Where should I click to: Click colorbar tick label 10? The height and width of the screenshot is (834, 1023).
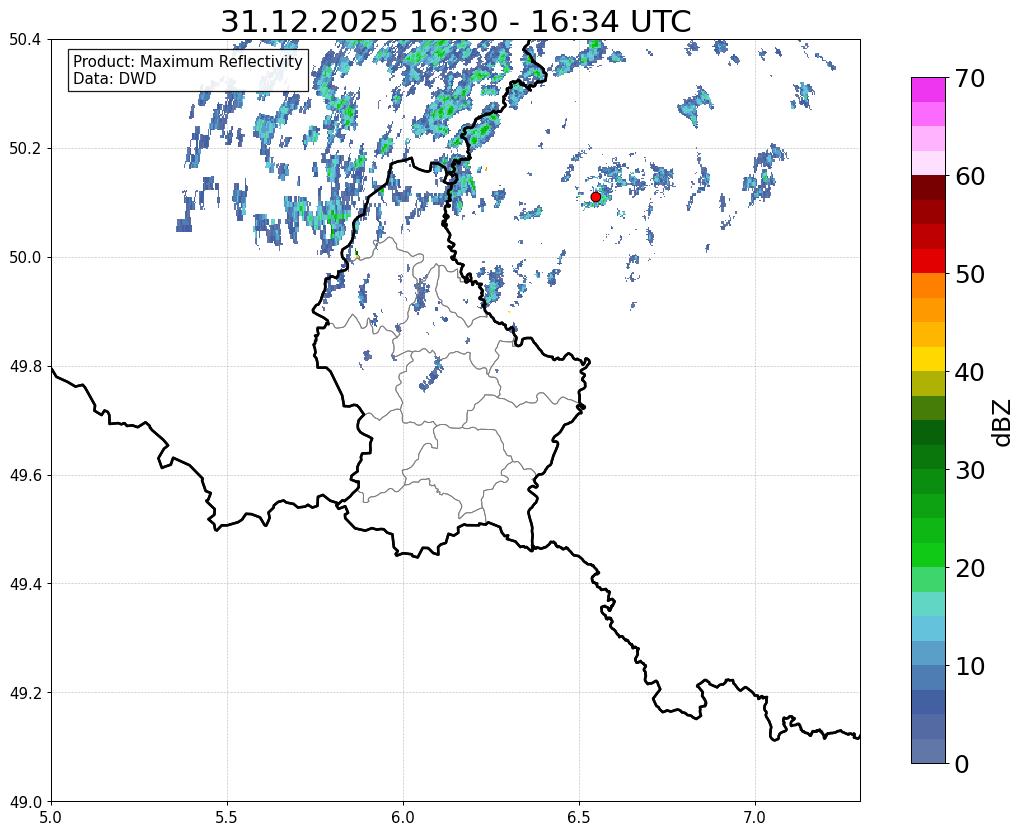pyautogui.click(x=969, y=666)
